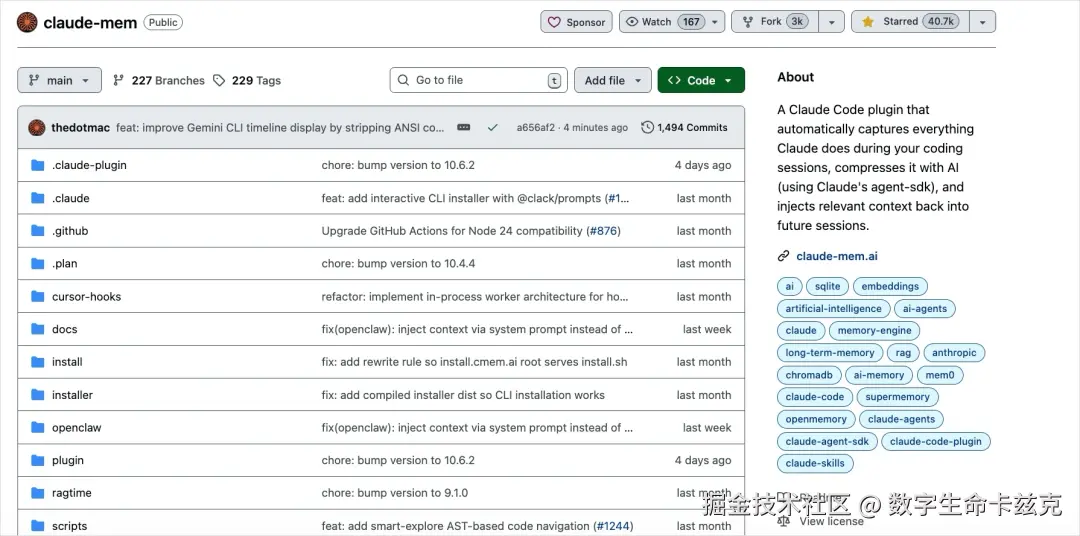
Task: Open the main branch selector dropdown
Action: [x=59, y=80]
